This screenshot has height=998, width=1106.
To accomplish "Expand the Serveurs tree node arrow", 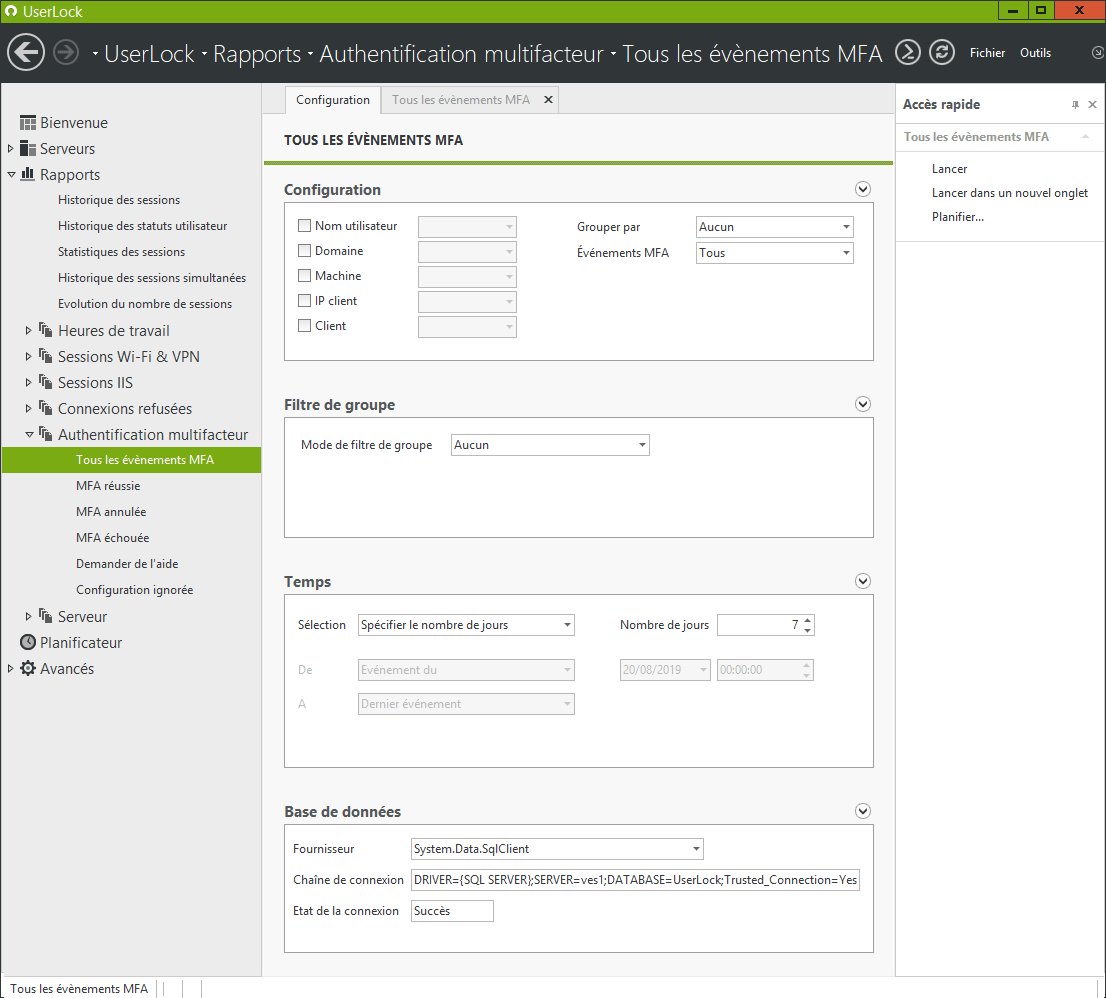I will point(11,149).
